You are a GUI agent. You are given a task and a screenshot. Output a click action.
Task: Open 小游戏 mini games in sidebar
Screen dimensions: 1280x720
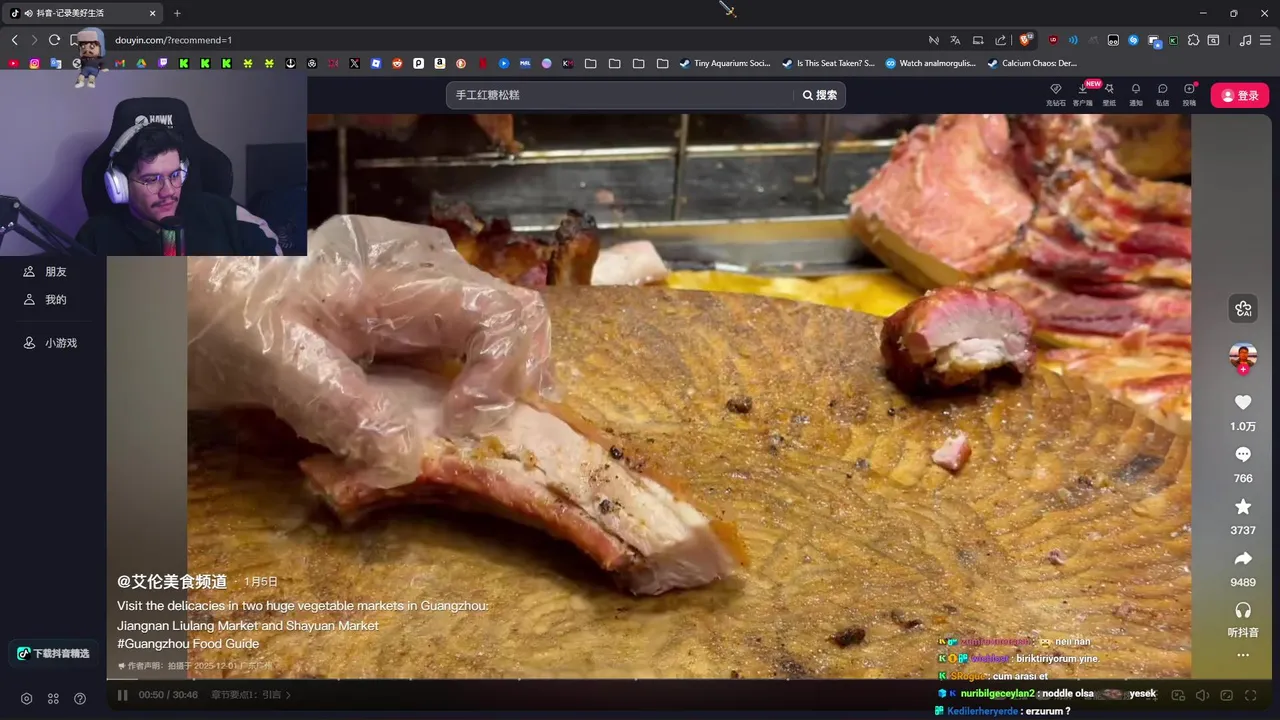point(51,343)
